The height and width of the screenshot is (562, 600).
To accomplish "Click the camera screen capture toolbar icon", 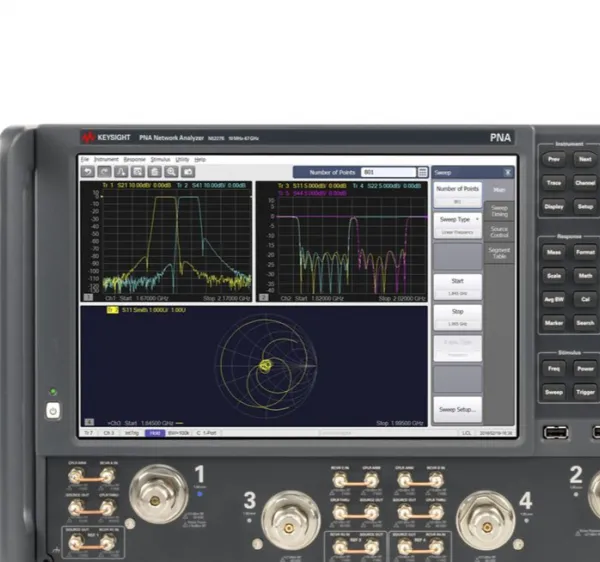I will click(188, 172).
